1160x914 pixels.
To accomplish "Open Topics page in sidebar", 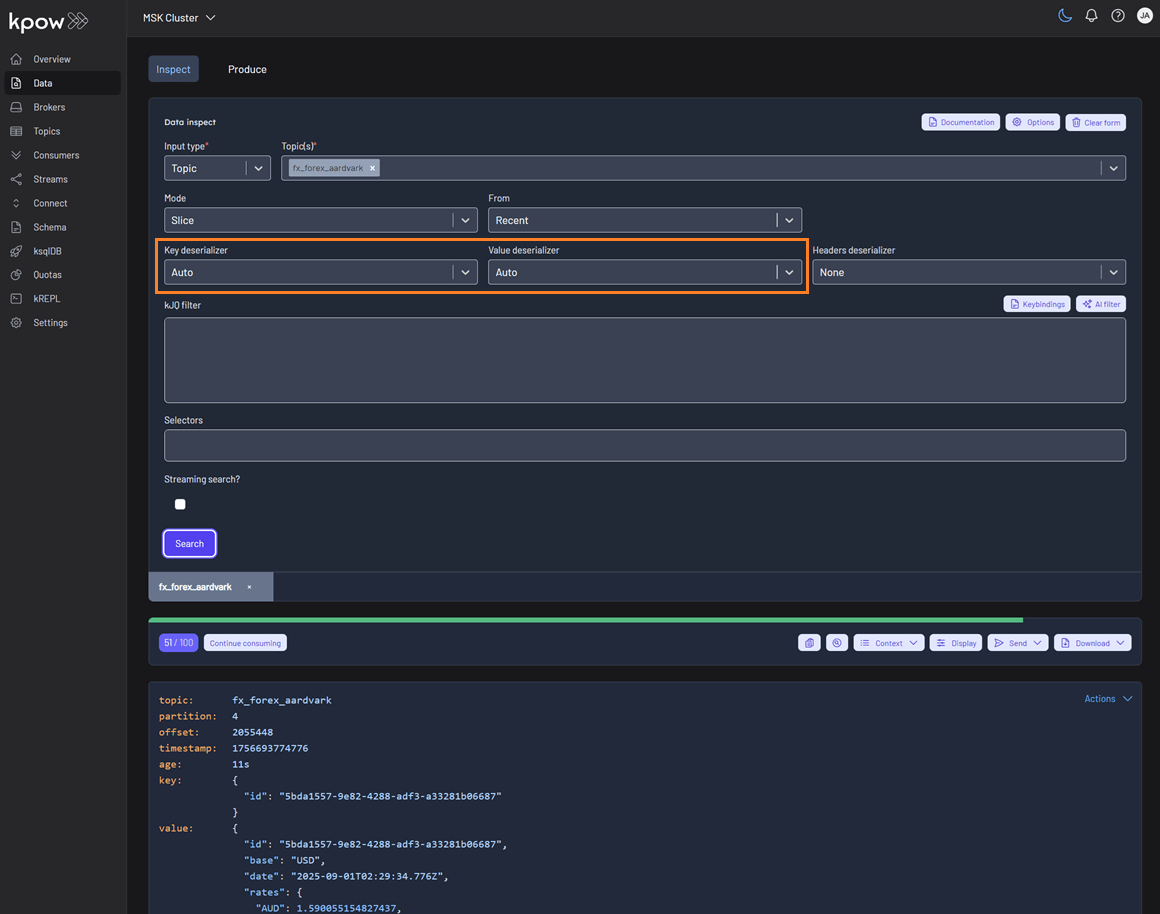I will [62, 131].
